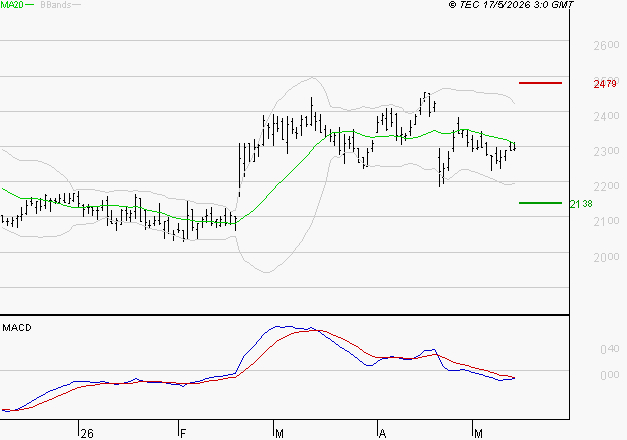The image size is (627, 440).
Task: Click the 2200 price axis label
Action: [x=606, y=186]
